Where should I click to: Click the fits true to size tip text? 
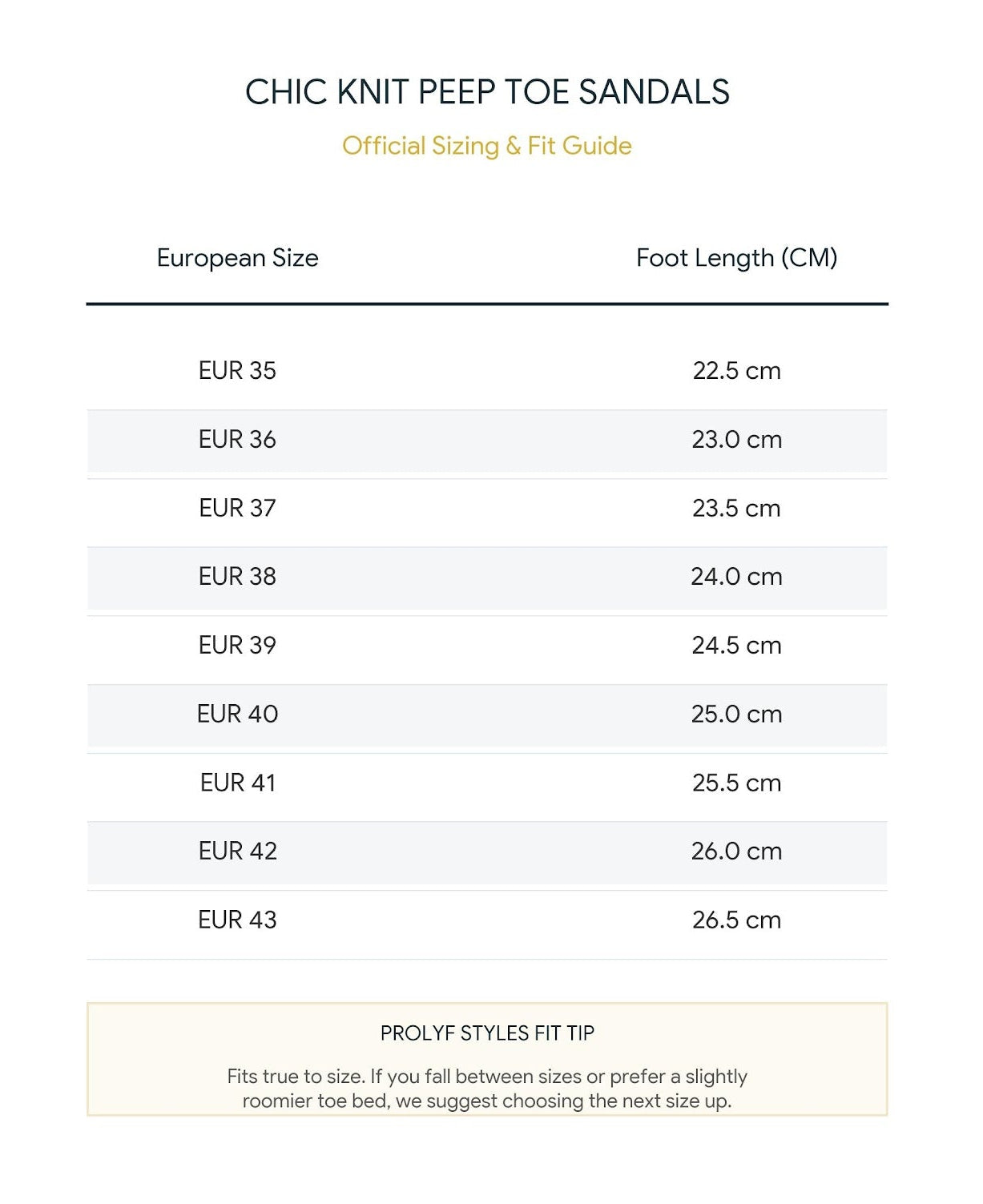[x=487, y=1088]
